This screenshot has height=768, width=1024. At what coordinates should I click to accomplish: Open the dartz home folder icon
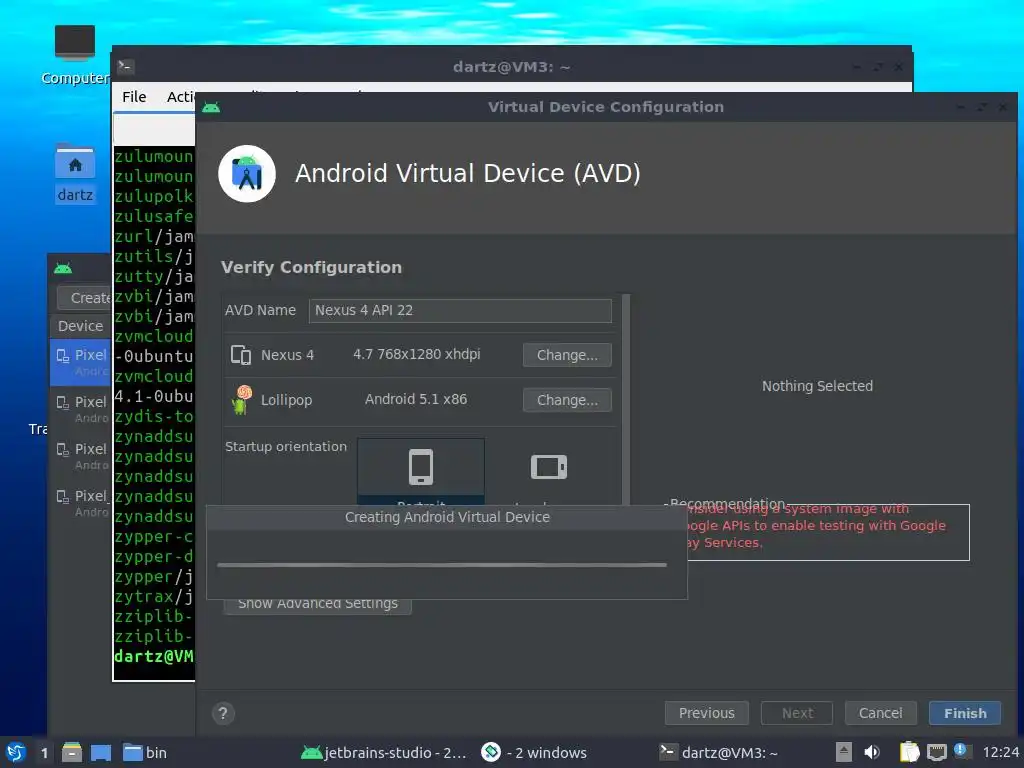tap(74, 173)
